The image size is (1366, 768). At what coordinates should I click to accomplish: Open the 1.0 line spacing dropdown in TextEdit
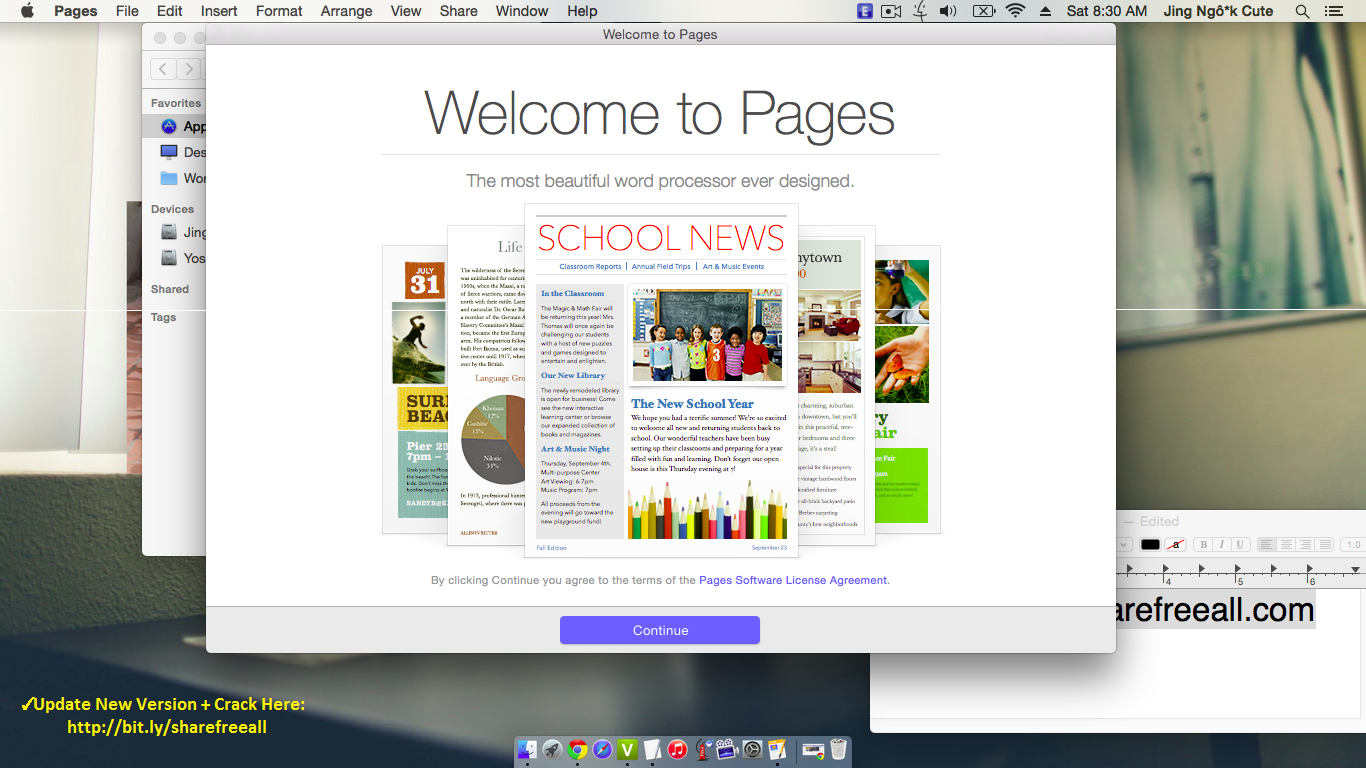(1353, 545)
